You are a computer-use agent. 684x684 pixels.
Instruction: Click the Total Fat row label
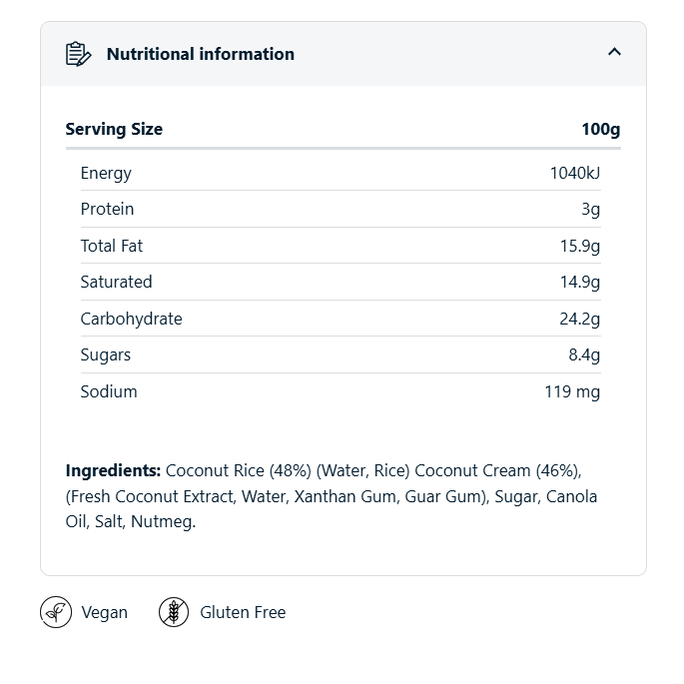112,246
